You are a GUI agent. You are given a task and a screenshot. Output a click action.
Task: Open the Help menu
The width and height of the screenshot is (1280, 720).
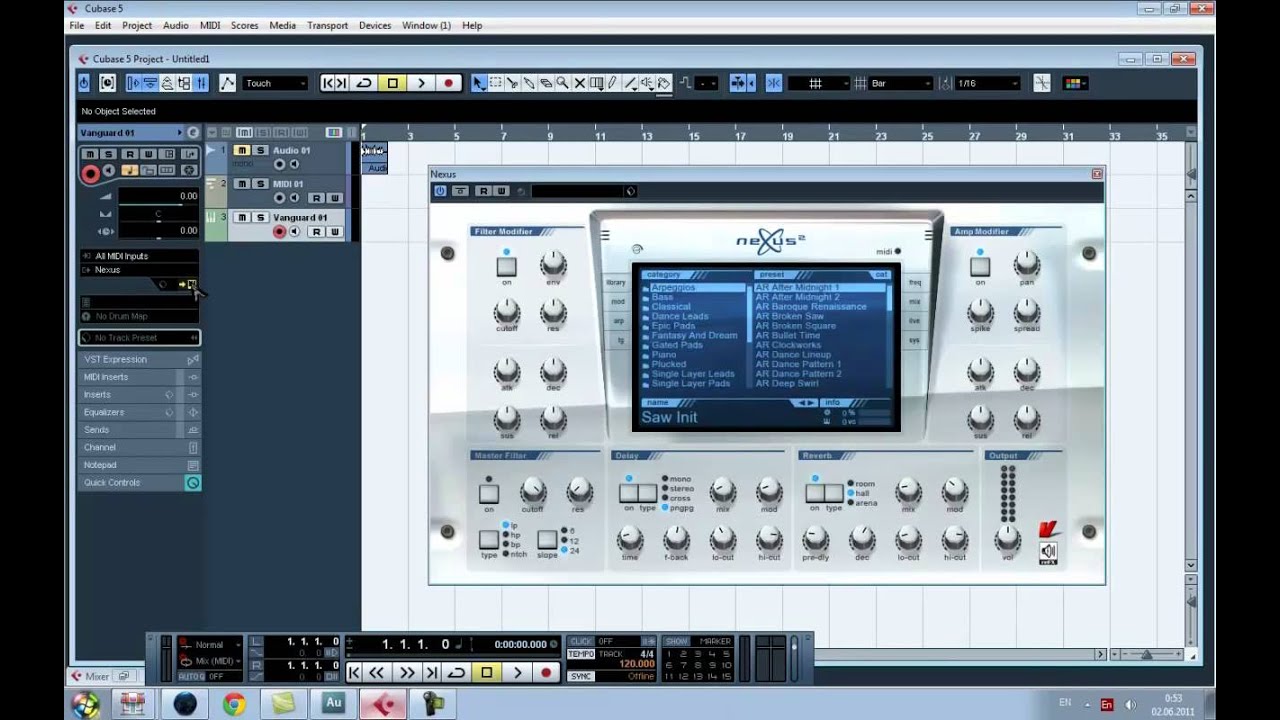[x=472, y=25]
